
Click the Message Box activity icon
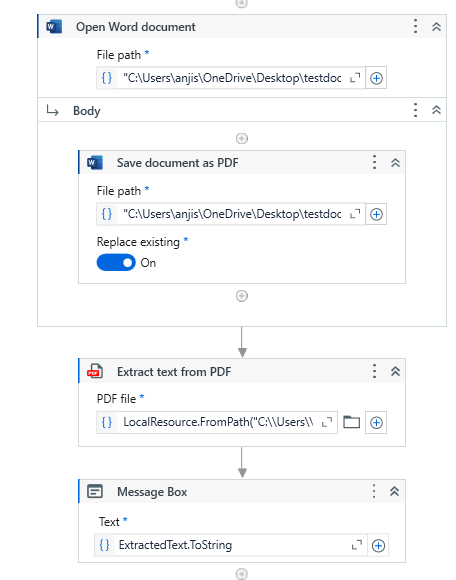point(95,492)
